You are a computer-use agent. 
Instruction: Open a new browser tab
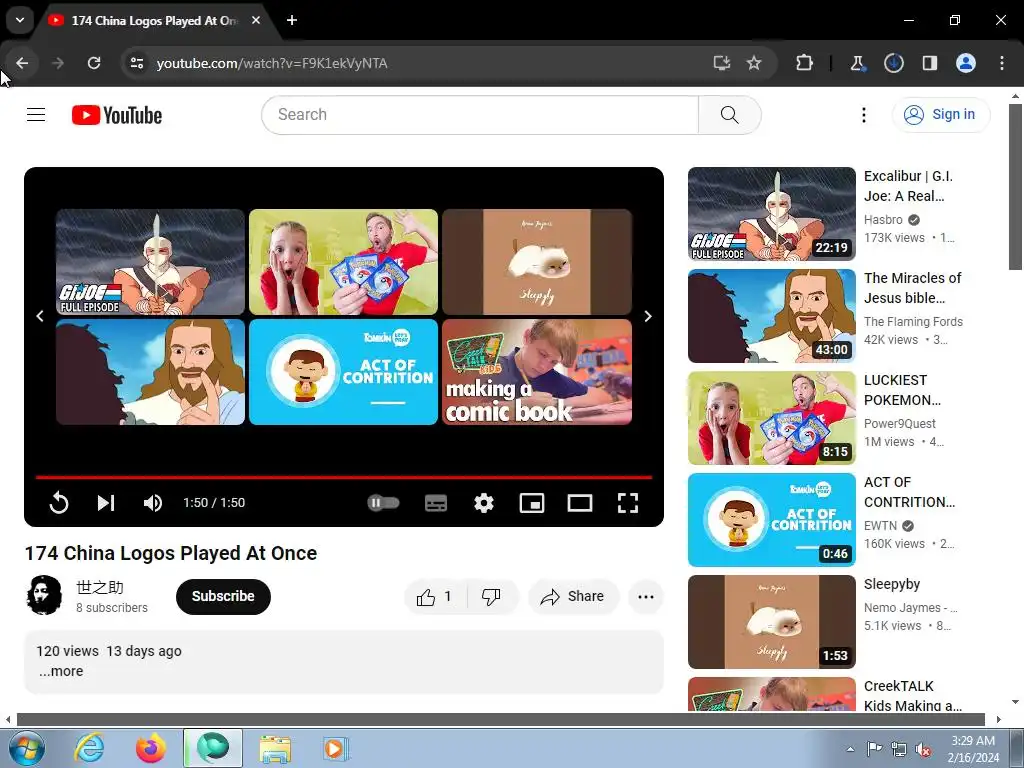(x=292, y=20)
